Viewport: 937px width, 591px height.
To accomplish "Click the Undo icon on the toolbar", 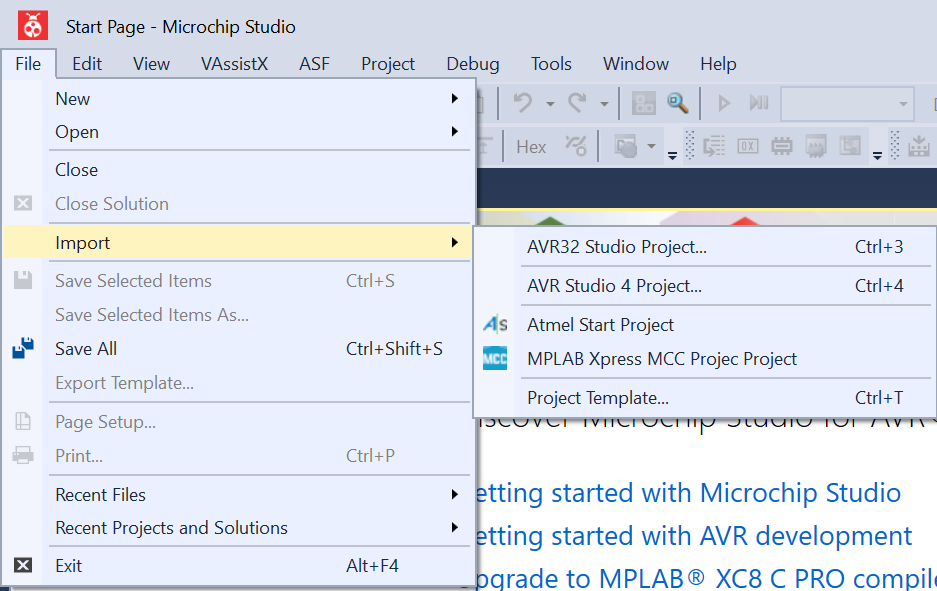I will point(524,102).
